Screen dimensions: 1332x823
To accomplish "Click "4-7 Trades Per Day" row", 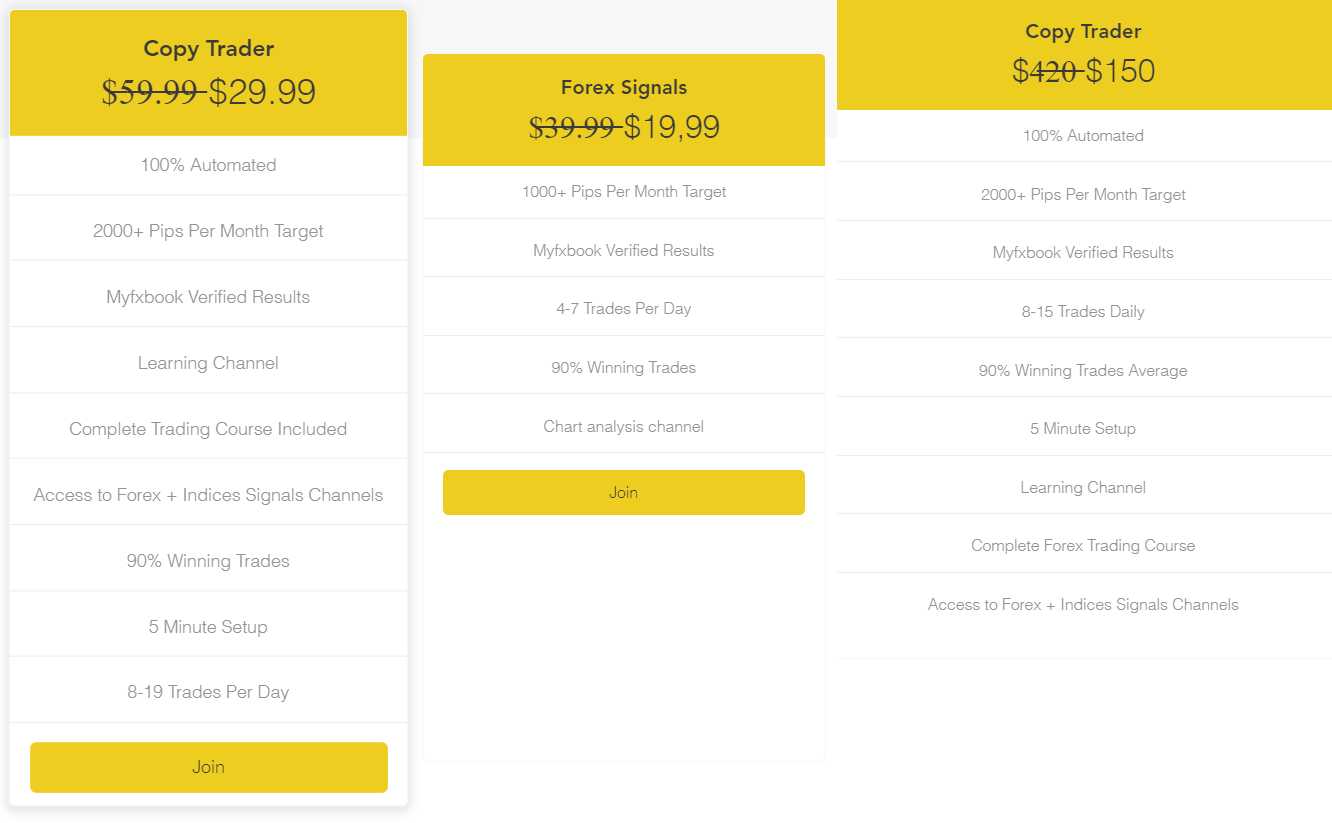I will (x=624, y=306).
